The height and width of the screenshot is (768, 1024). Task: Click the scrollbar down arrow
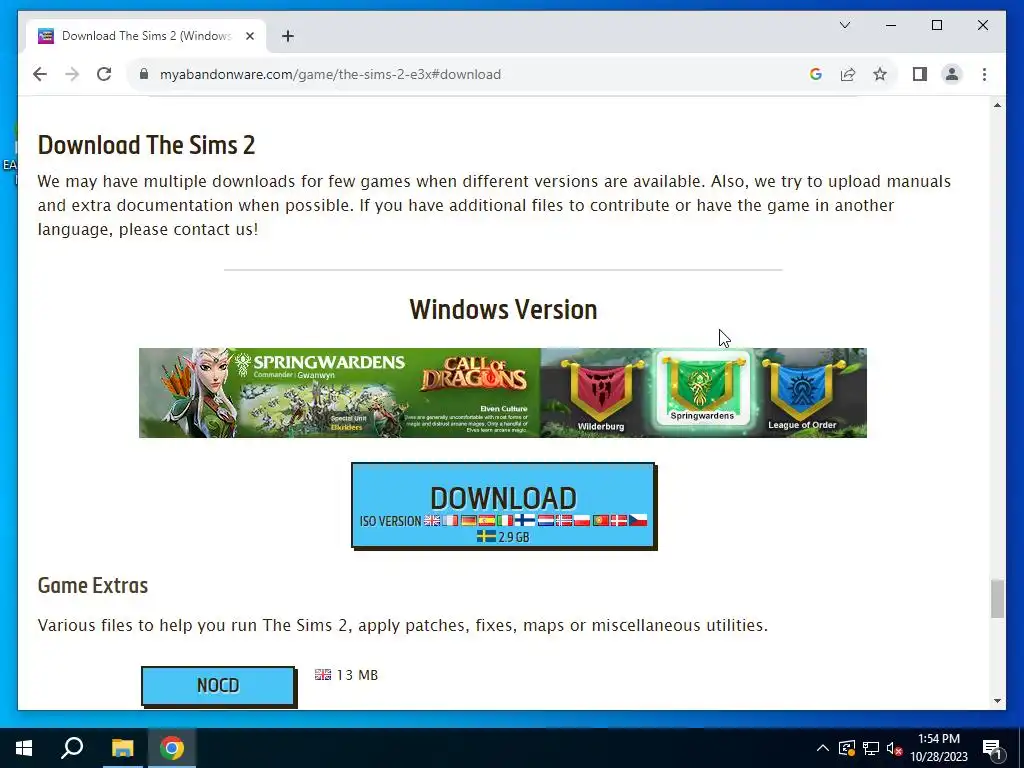997,701
